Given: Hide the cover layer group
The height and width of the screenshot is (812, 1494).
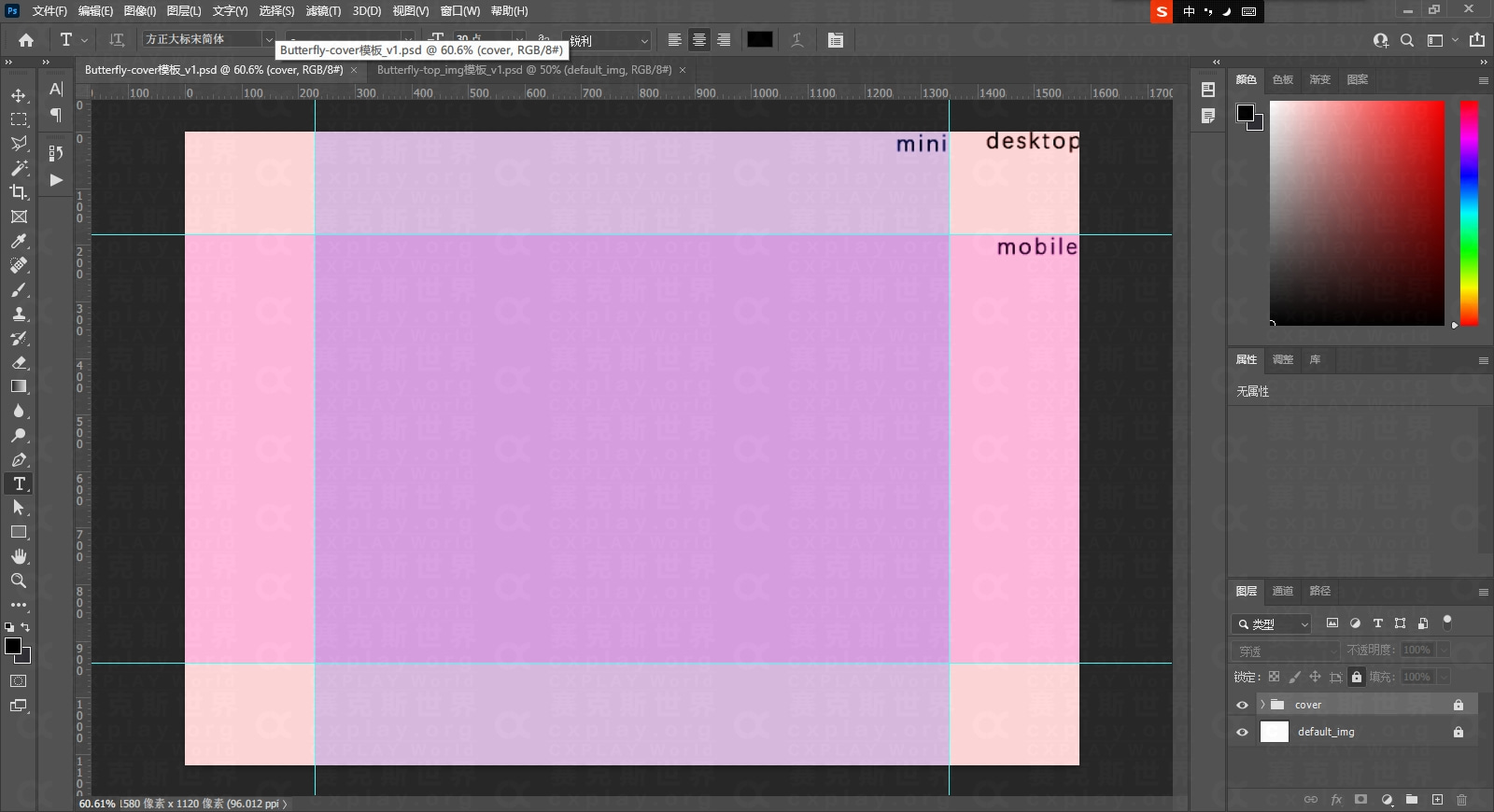Looking at the screenshot, I should [x=1242, y=705].
